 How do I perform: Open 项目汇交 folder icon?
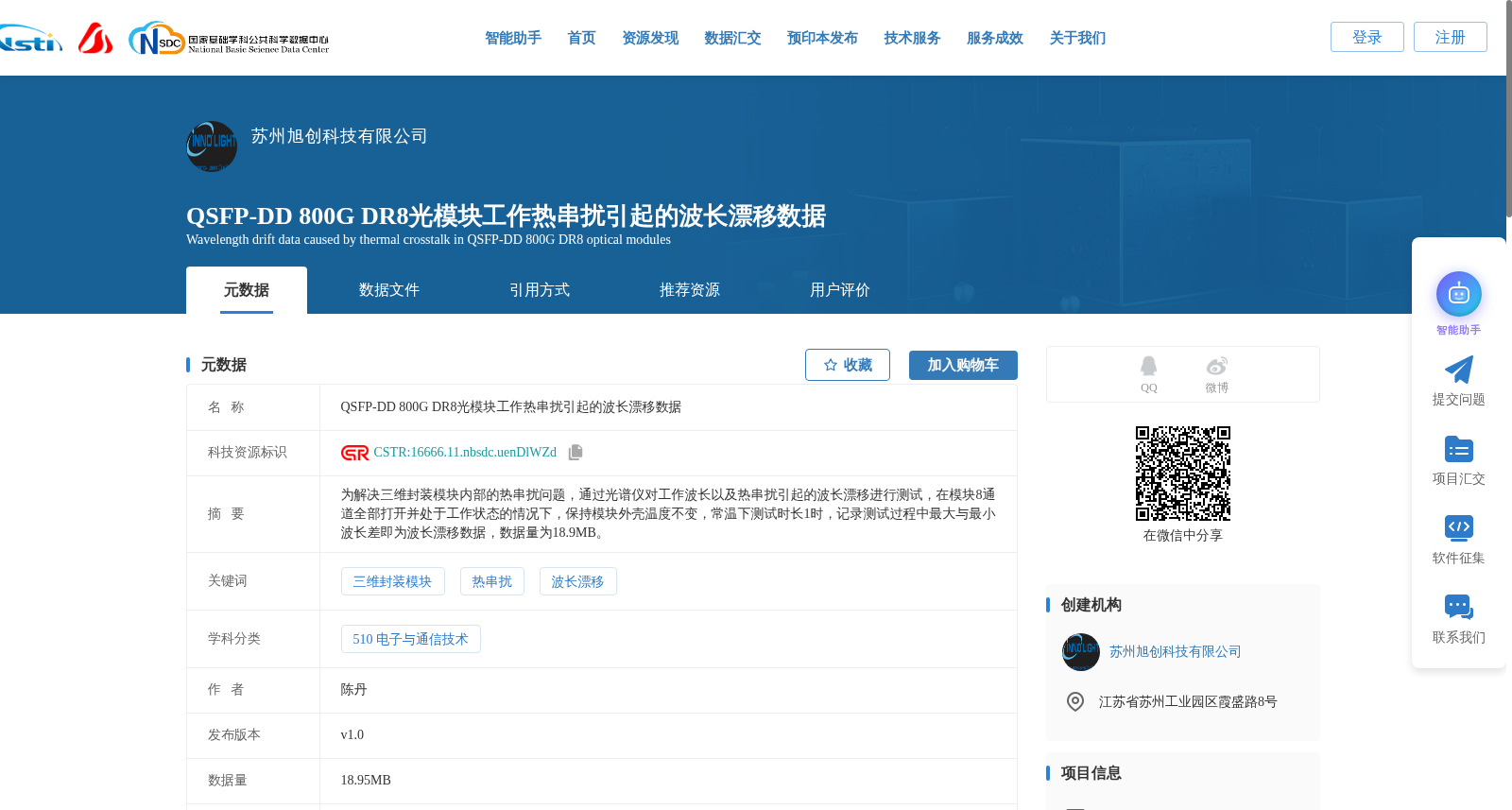tap(1459, 449)
